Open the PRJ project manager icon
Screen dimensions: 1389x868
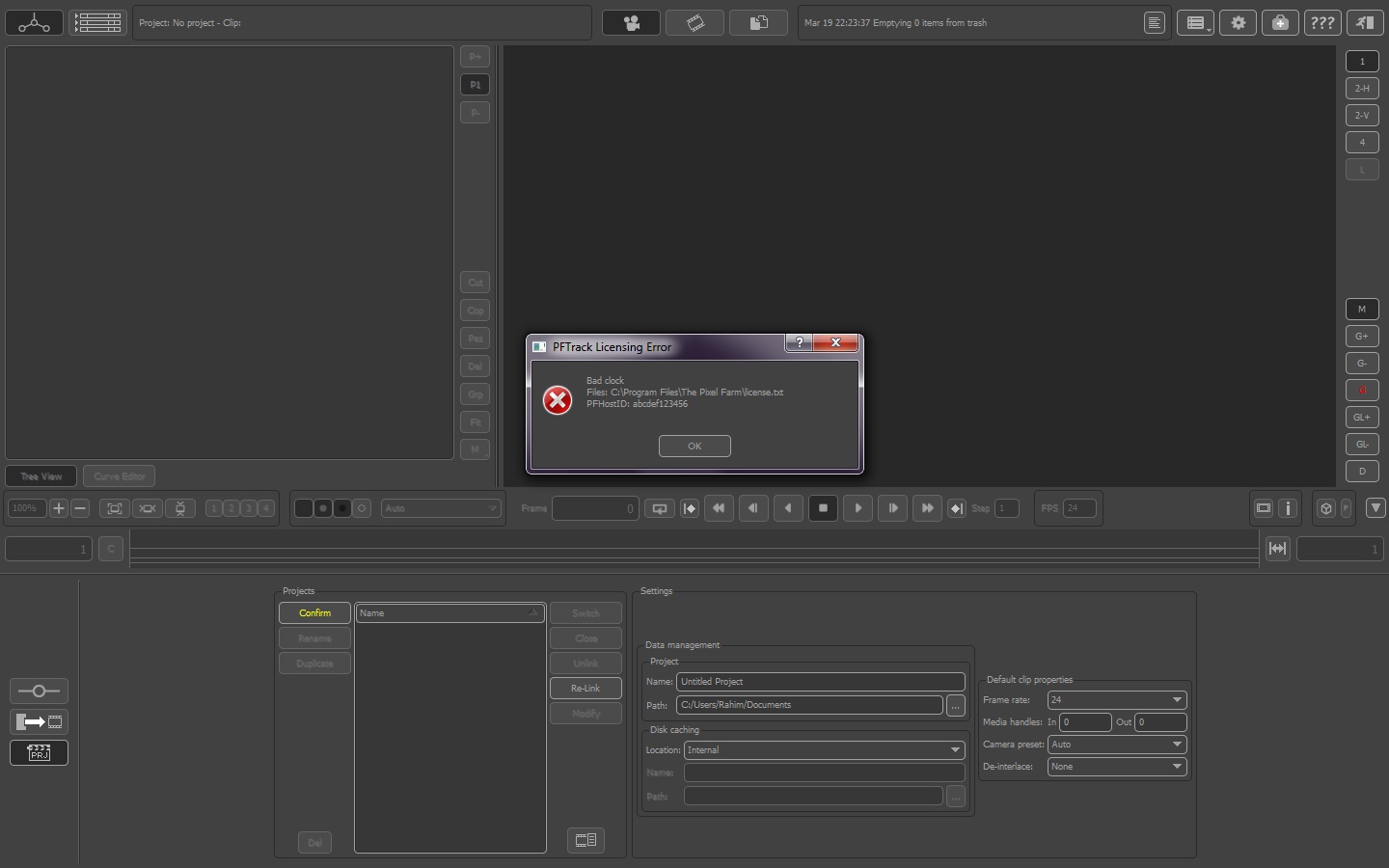39,752
